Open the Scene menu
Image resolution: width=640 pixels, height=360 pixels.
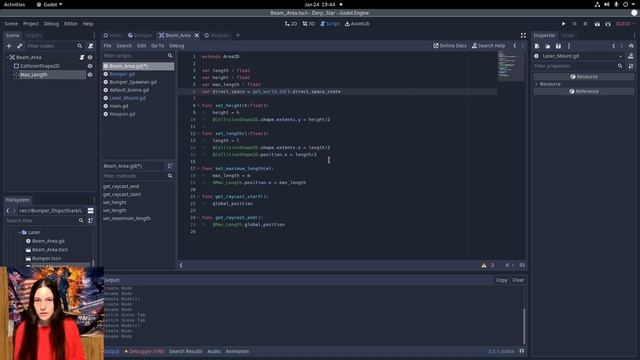coord(11,24)
